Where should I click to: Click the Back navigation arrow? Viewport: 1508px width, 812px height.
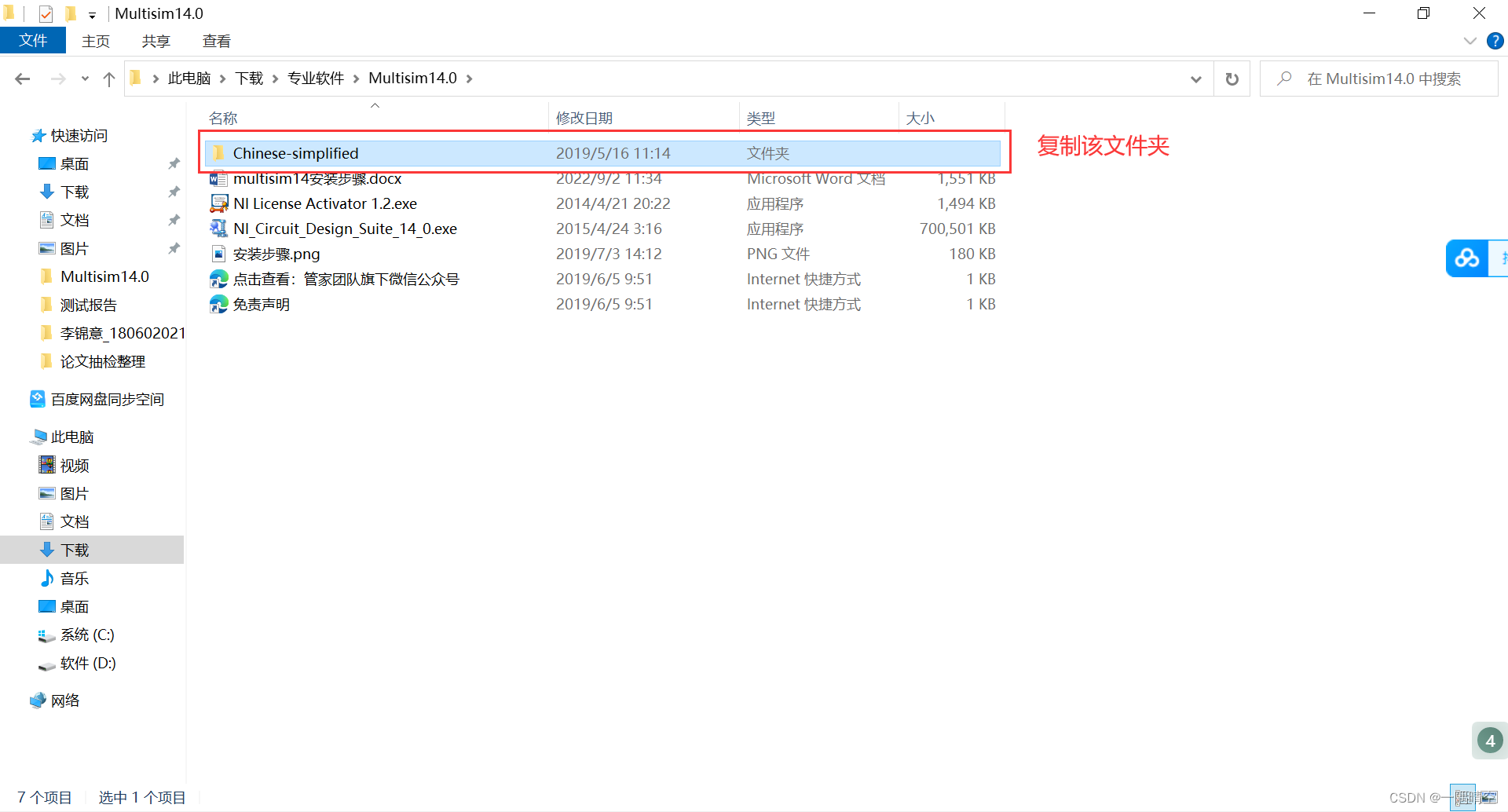[23, 79]
